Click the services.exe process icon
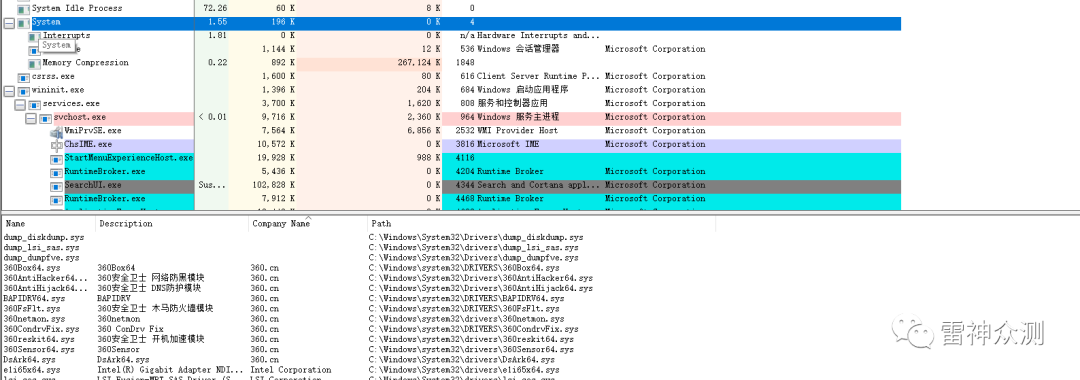Screen dimensions: 1080x380 click(x=34, y=104)
